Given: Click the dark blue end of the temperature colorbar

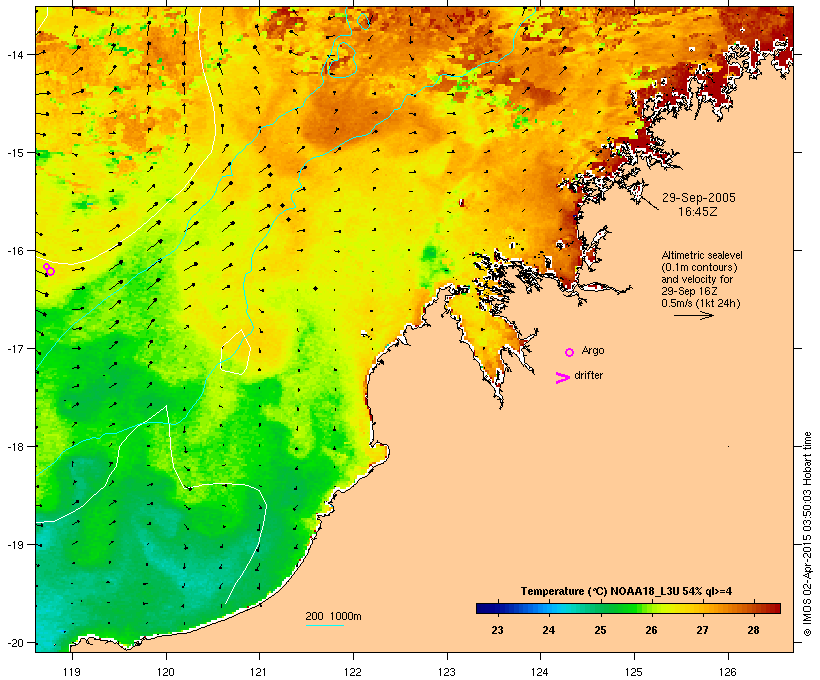Looking at the screenshot, I should 482,608.
